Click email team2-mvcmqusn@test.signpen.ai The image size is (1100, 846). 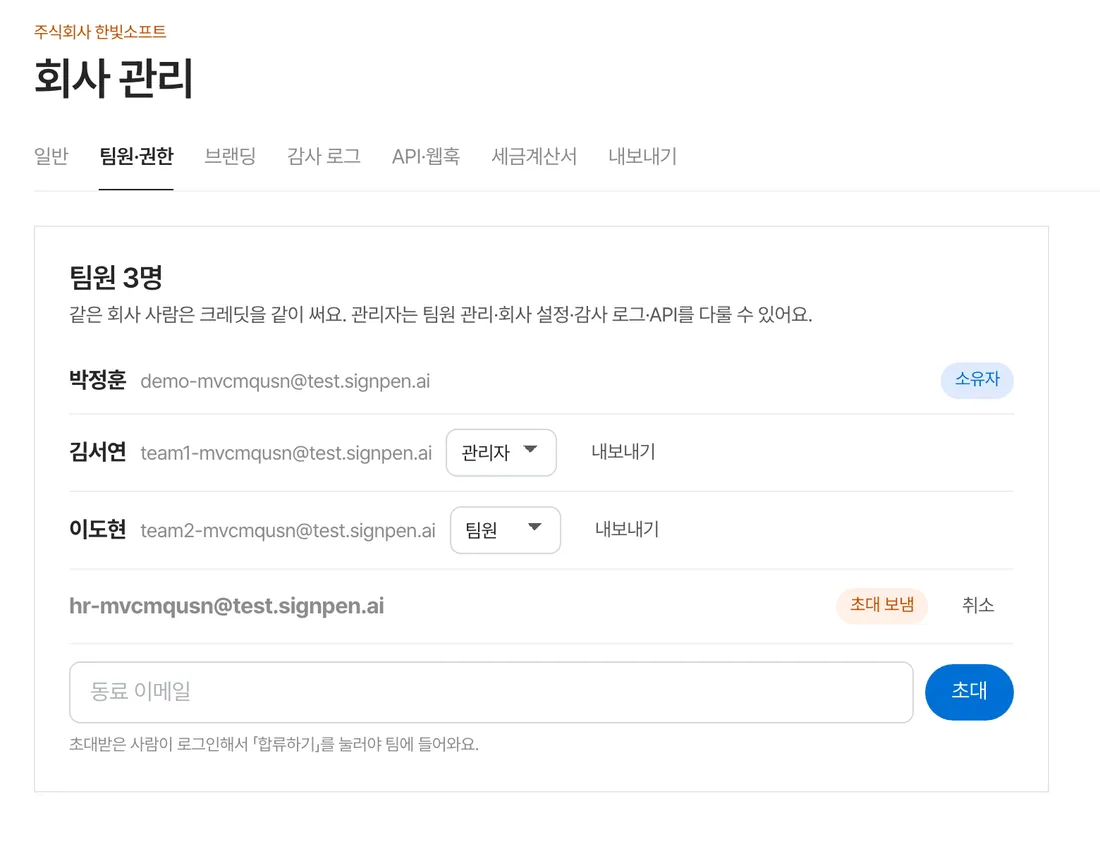click(x=288, y=530)
